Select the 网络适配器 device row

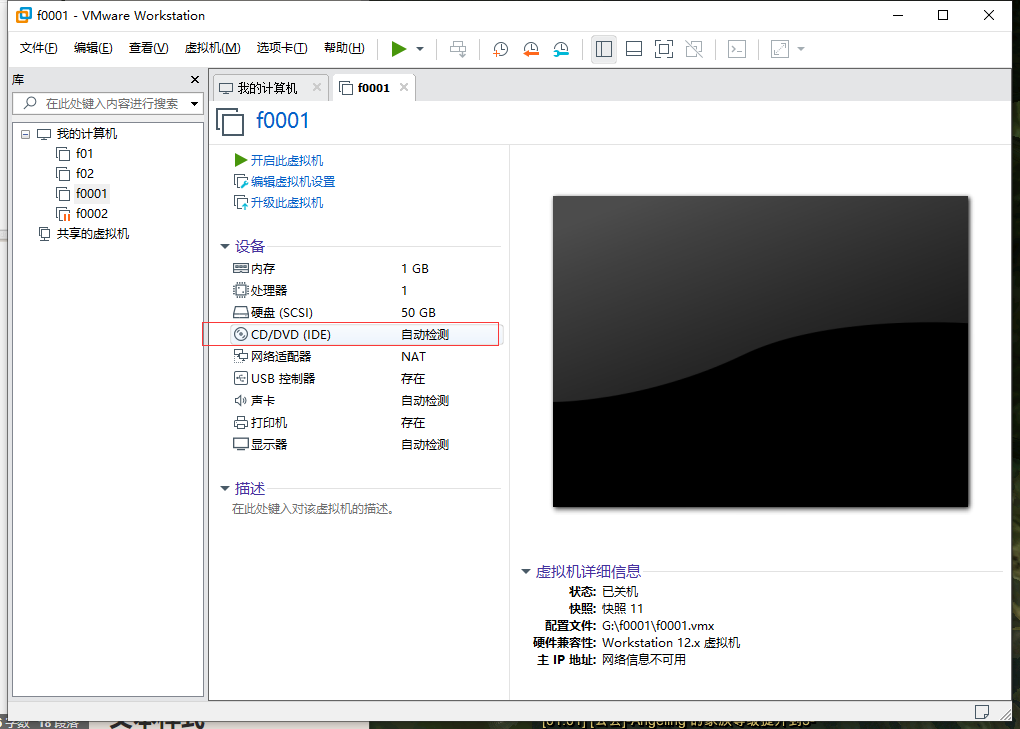[x=366, y=356]
